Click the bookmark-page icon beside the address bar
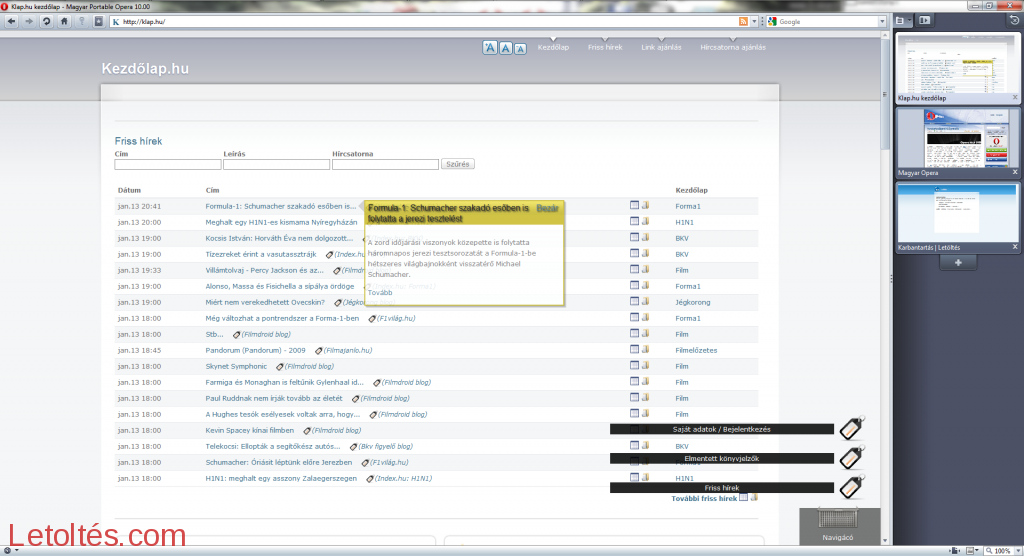This screenshot has height=556, width=1024. point(99,22)
